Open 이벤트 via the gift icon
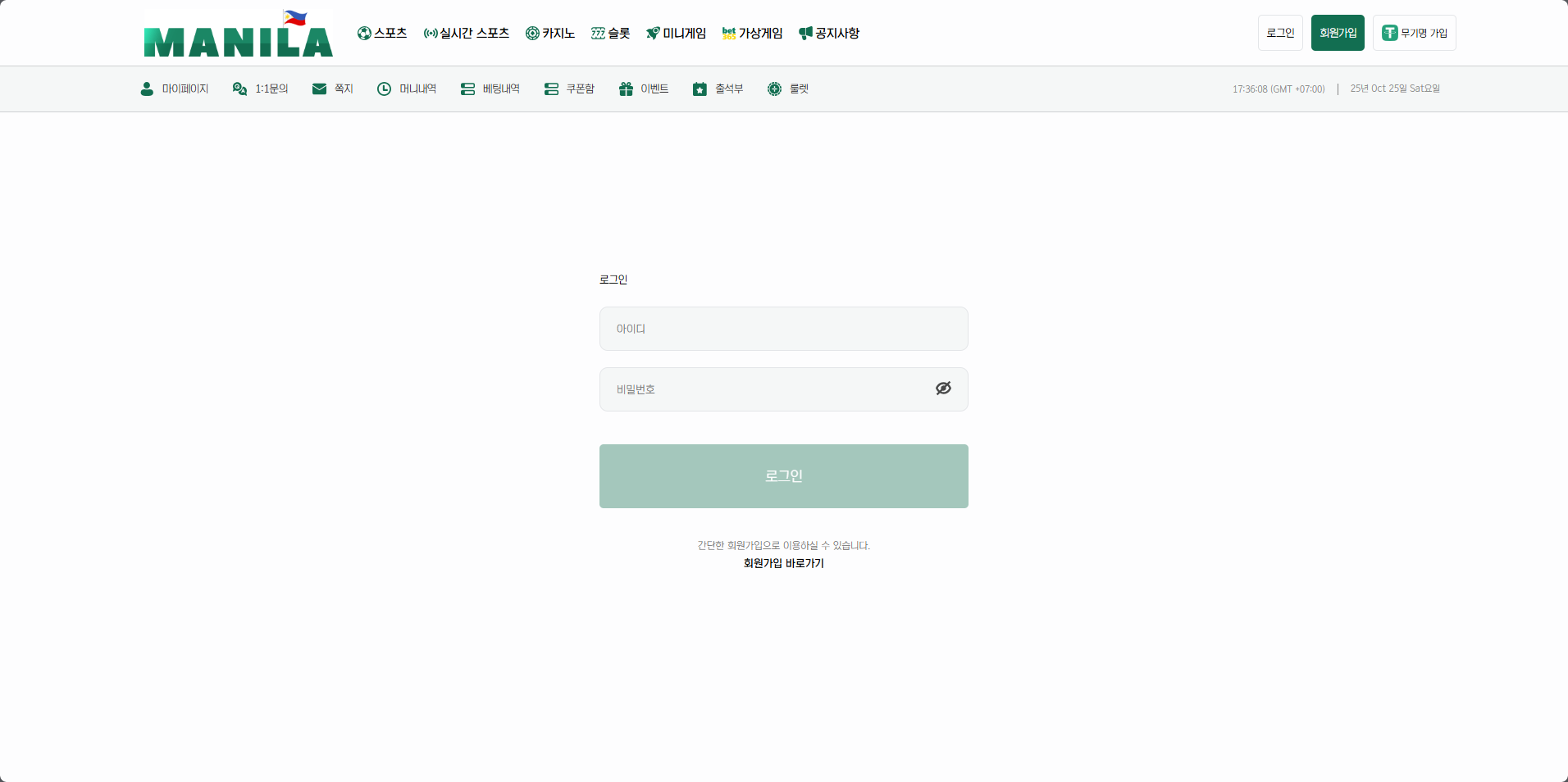 pos(625,89)
